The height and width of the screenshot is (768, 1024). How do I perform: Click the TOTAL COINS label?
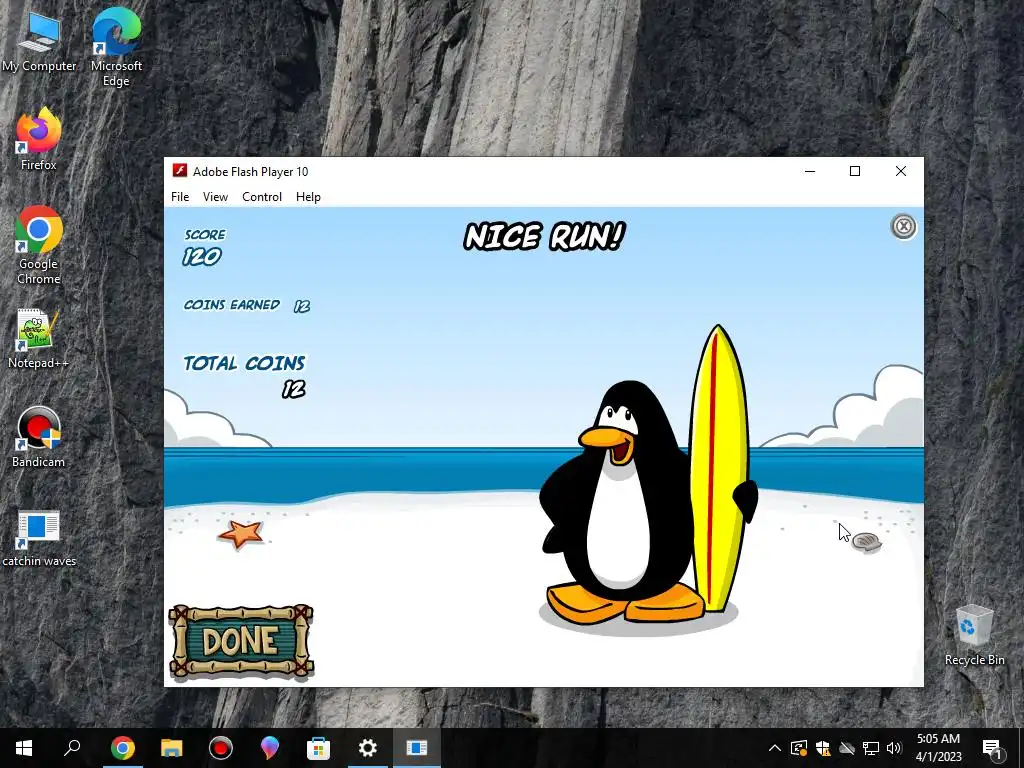tap(244, 363)
